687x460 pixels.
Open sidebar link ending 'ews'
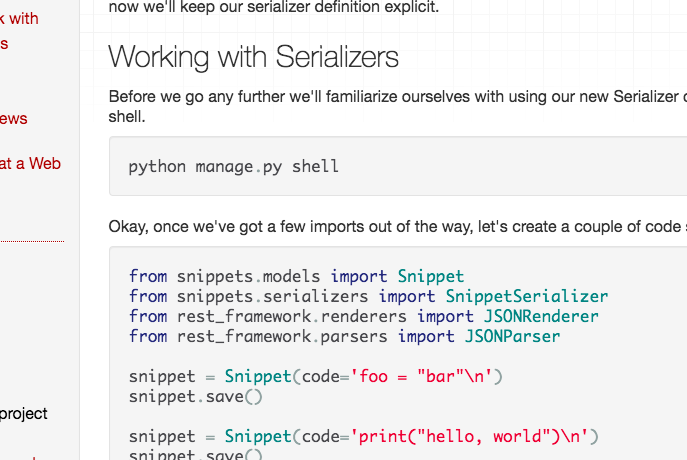point(14,119)
